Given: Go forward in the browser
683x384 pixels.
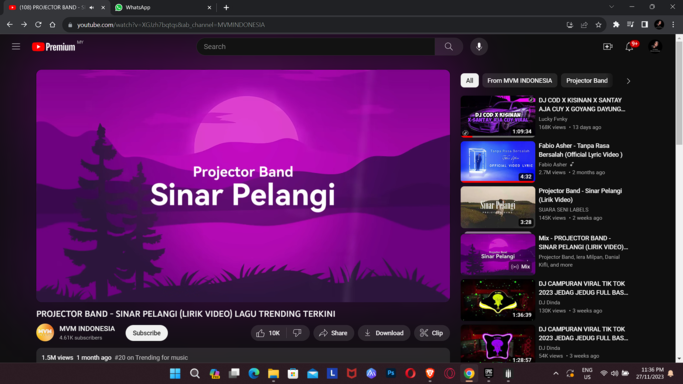Looking at the screenshot, I should (x=24, y=25).
